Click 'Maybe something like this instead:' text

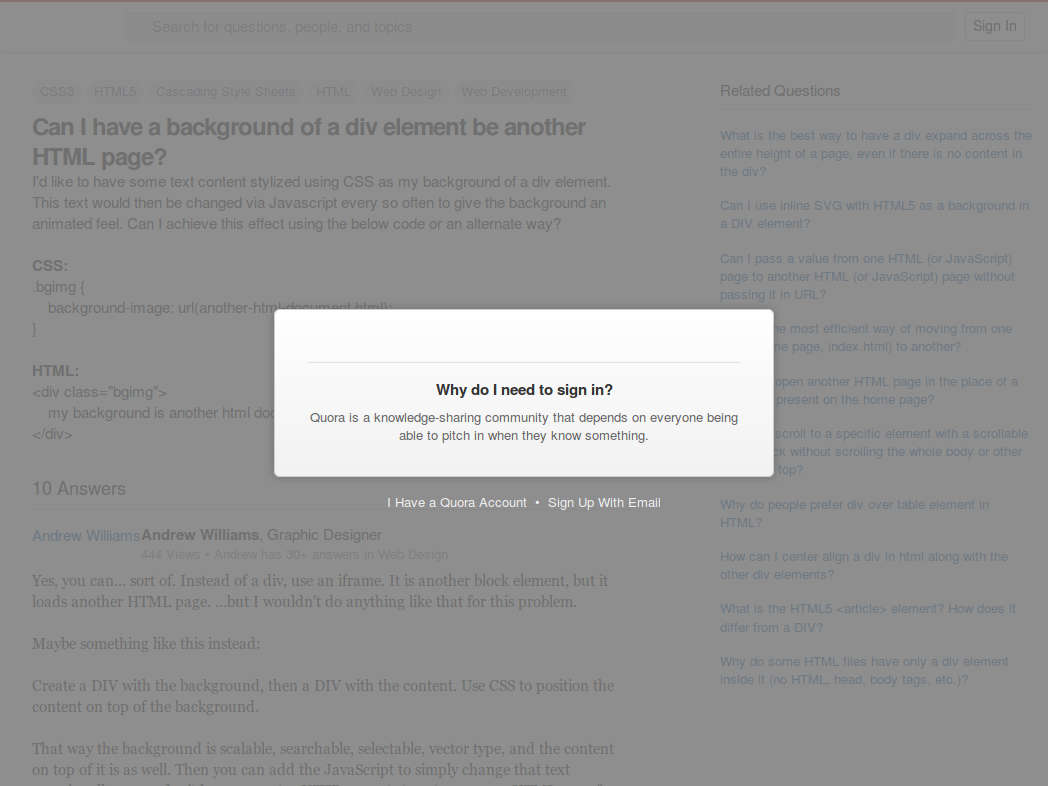pyautogui.click(x=146, y=644)
